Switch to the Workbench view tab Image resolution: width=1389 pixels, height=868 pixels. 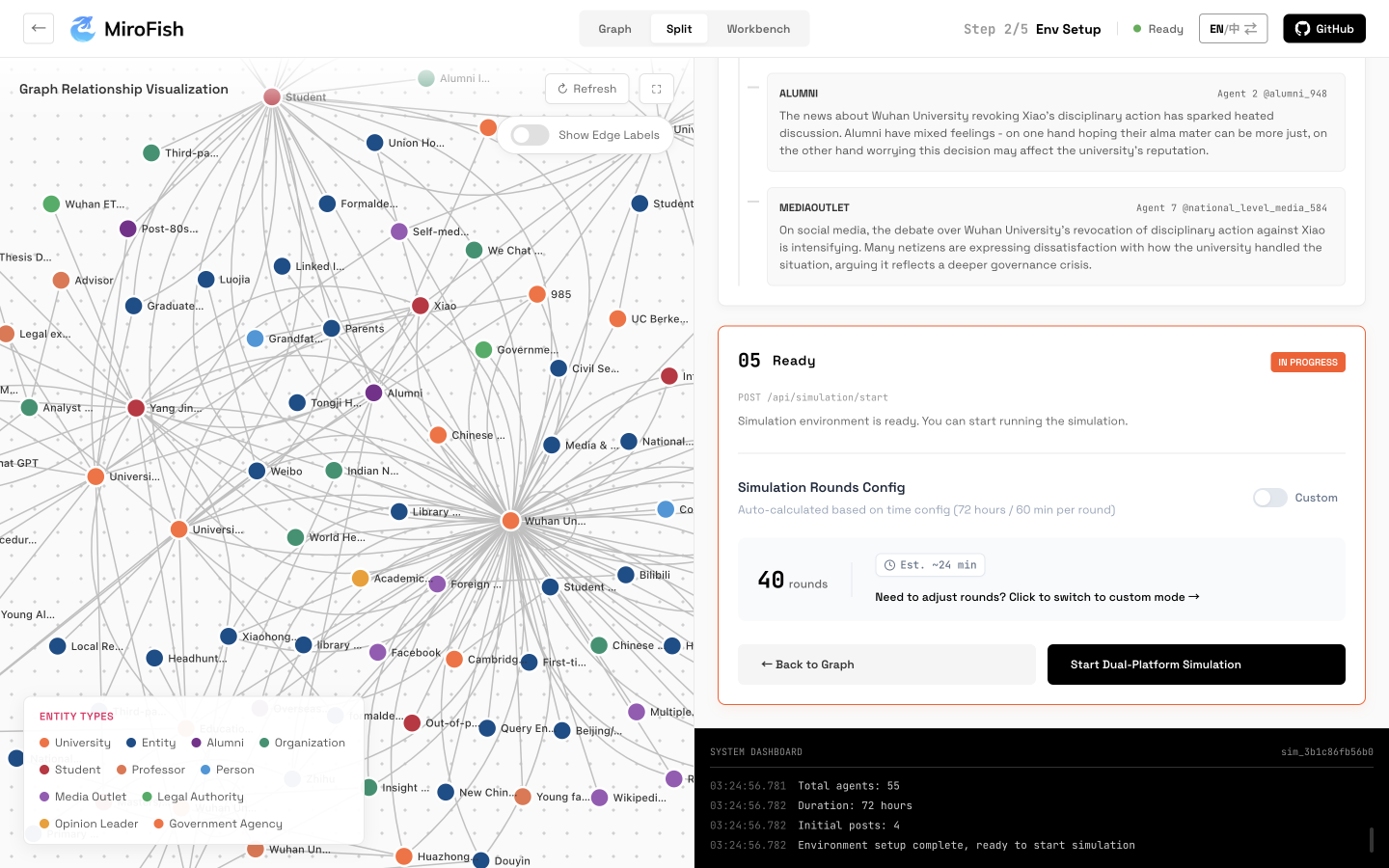pos(758,29)
